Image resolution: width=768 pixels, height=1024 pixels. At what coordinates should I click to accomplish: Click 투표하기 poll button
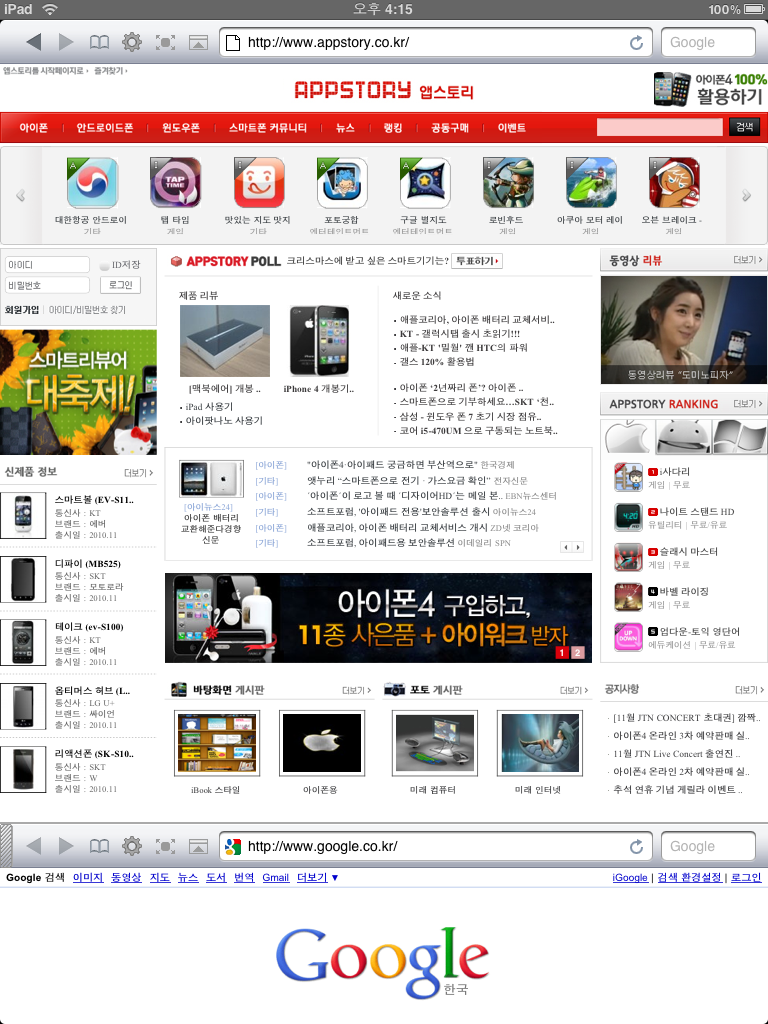(477, 261)
